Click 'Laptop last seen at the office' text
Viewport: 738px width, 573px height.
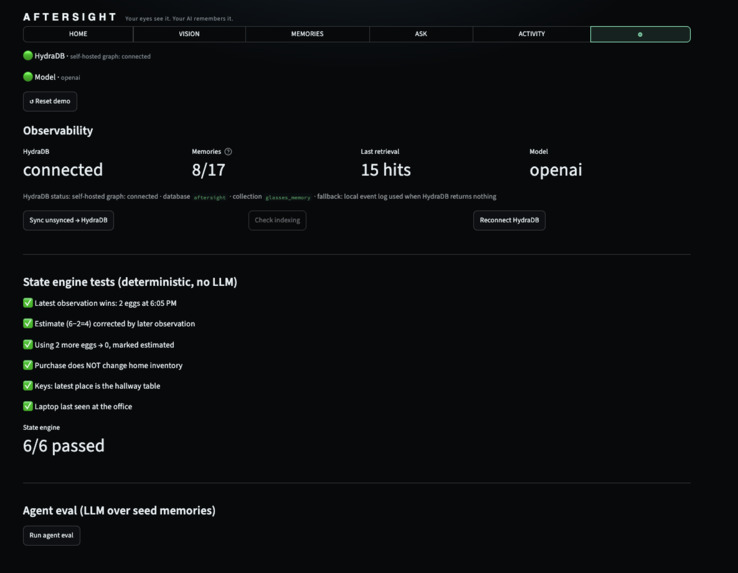pyautogui.click(x=83, y=407)
